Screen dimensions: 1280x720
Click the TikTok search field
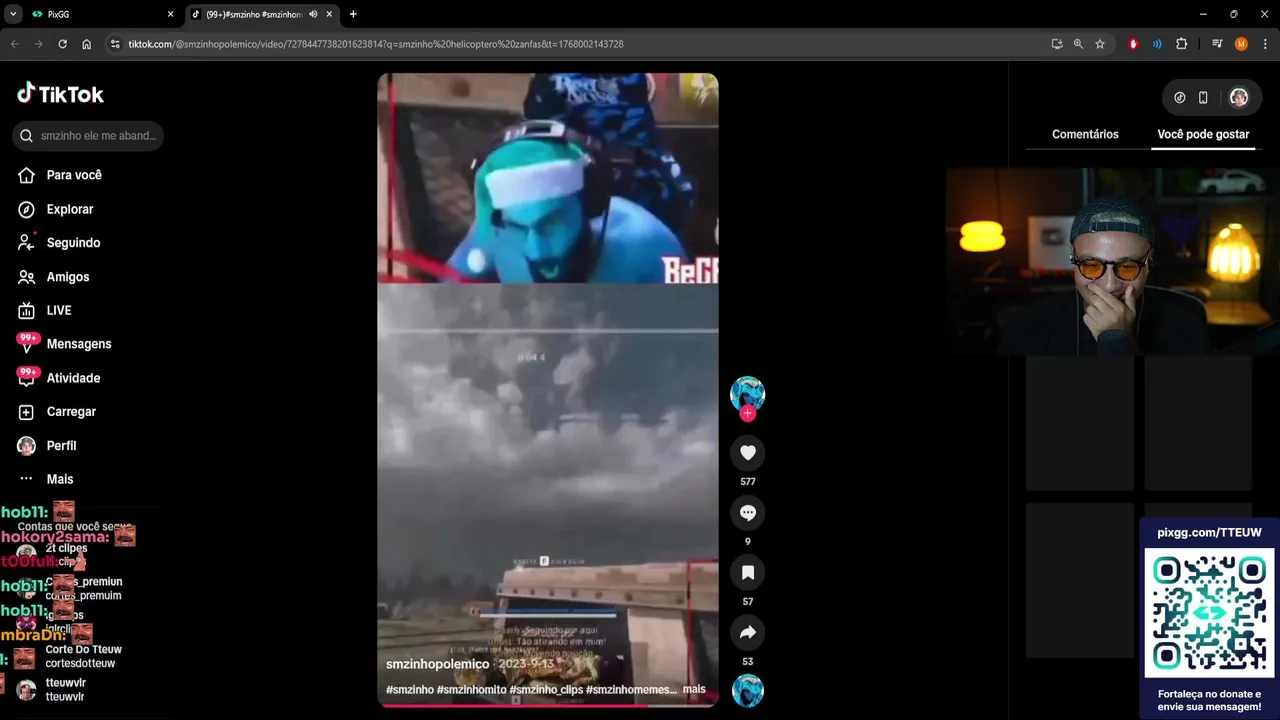88,136
